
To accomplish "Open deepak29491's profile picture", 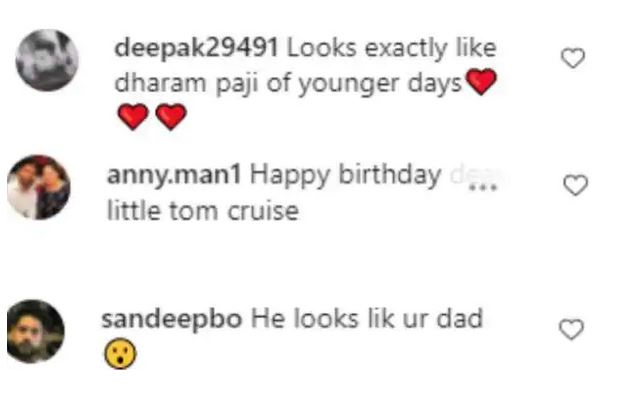I will [47, 60].
